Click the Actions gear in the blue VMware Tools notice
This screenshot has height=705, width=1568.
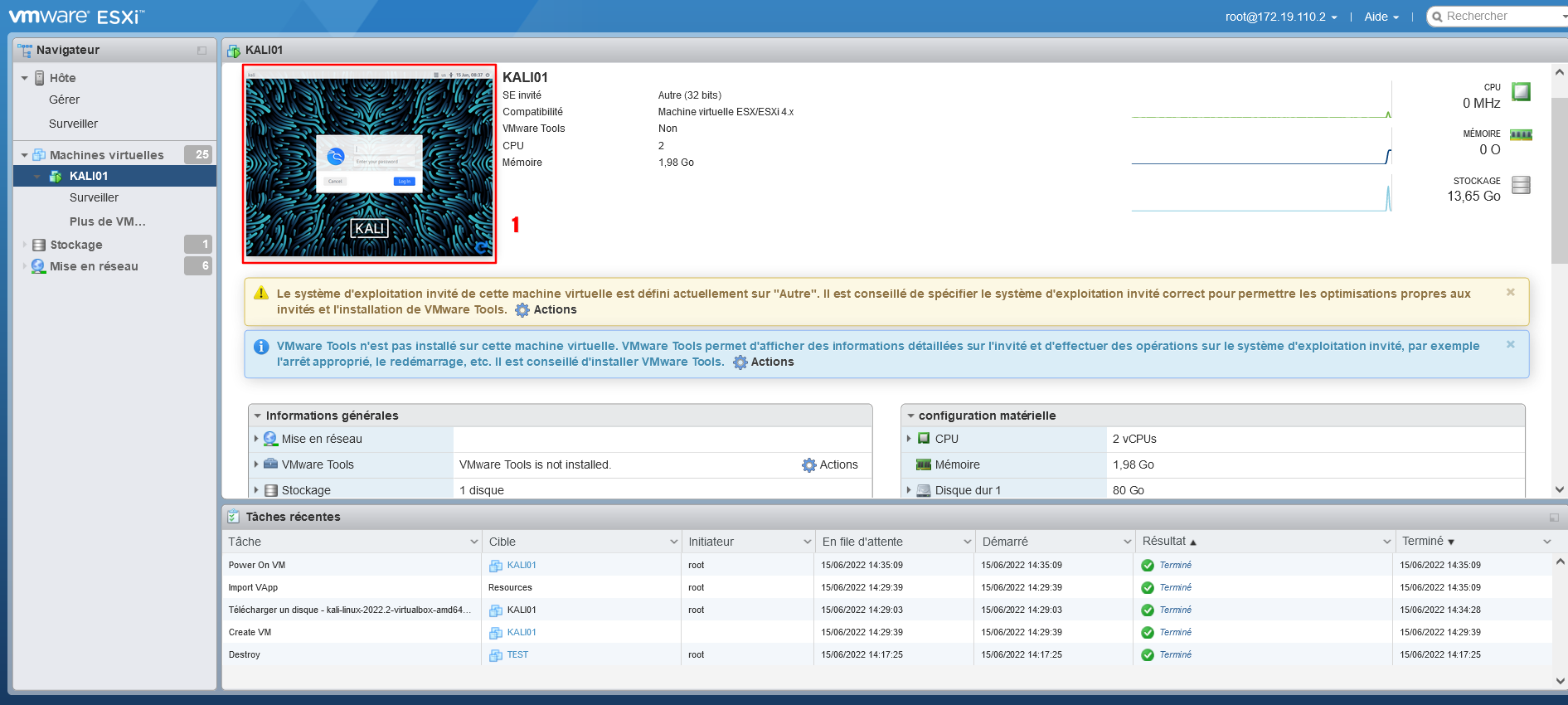point(740,362)
